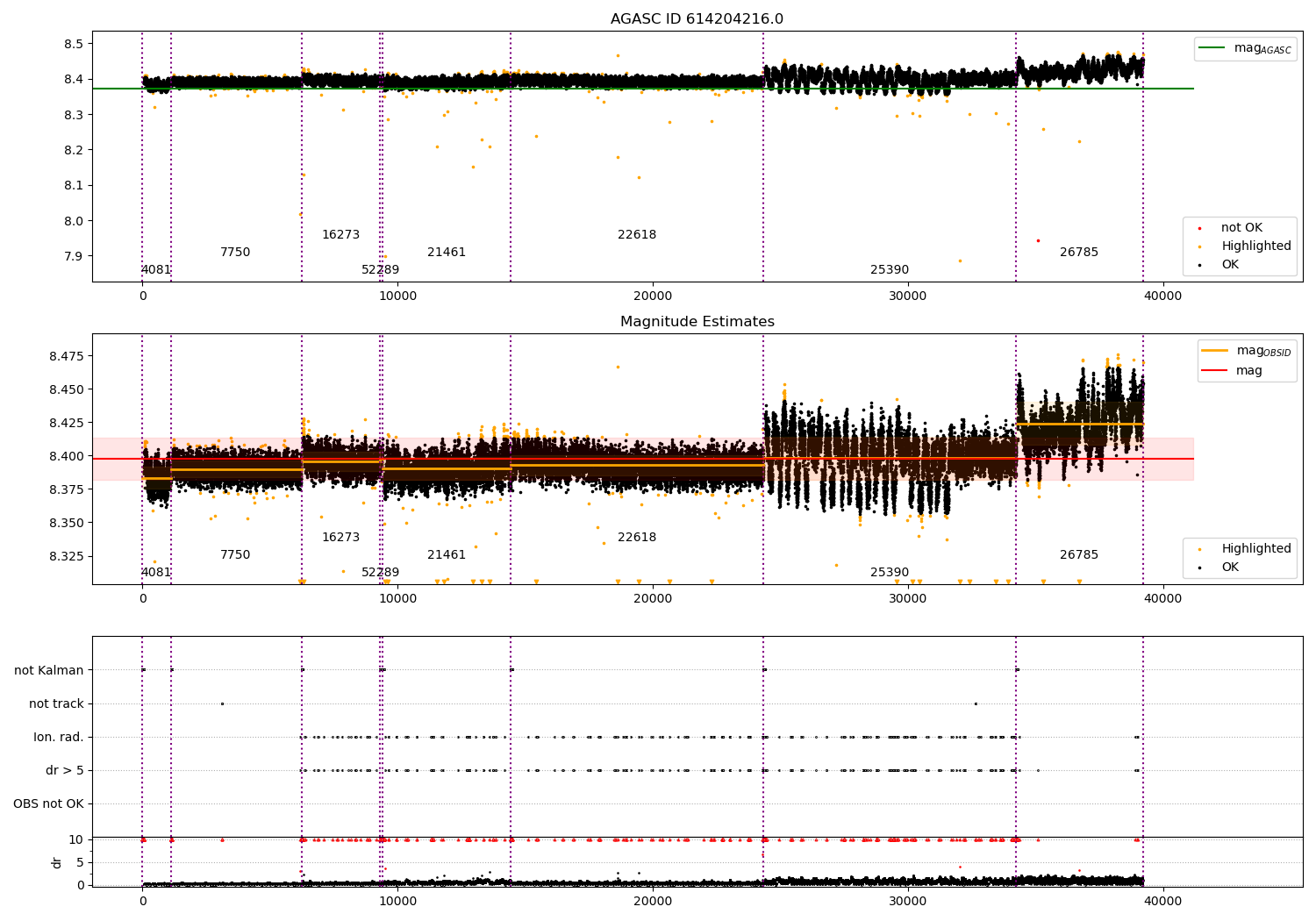The image size is (1316, 921).
Task: Click the 8.0 y-axis tick label
Action: coord(74,221)
